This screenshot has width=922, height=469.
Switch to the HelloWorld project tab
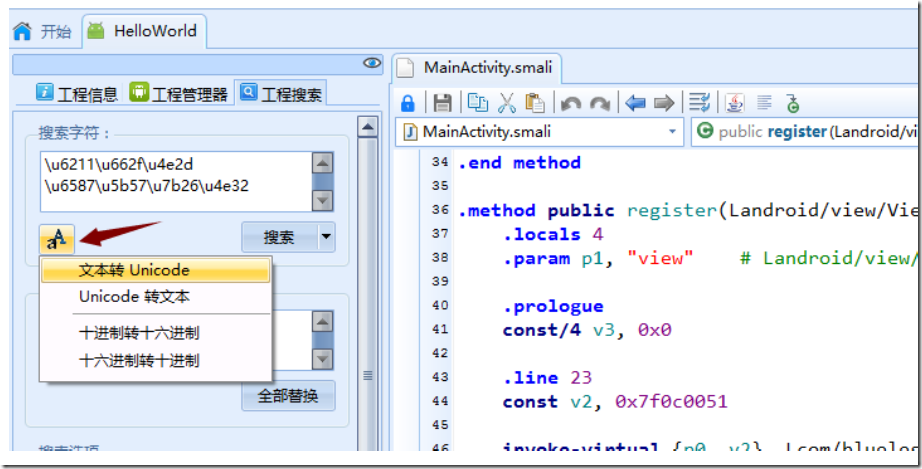pyautogui.click(x=143, y=31)
